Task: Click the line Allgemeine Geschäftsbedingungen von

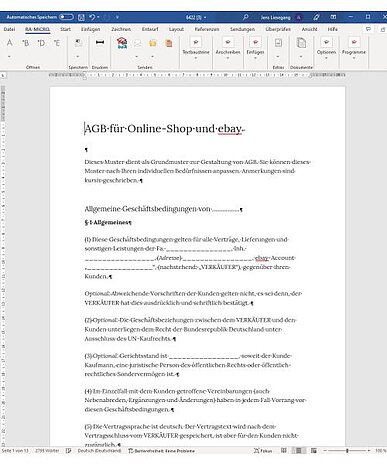Action: point(148,209)
